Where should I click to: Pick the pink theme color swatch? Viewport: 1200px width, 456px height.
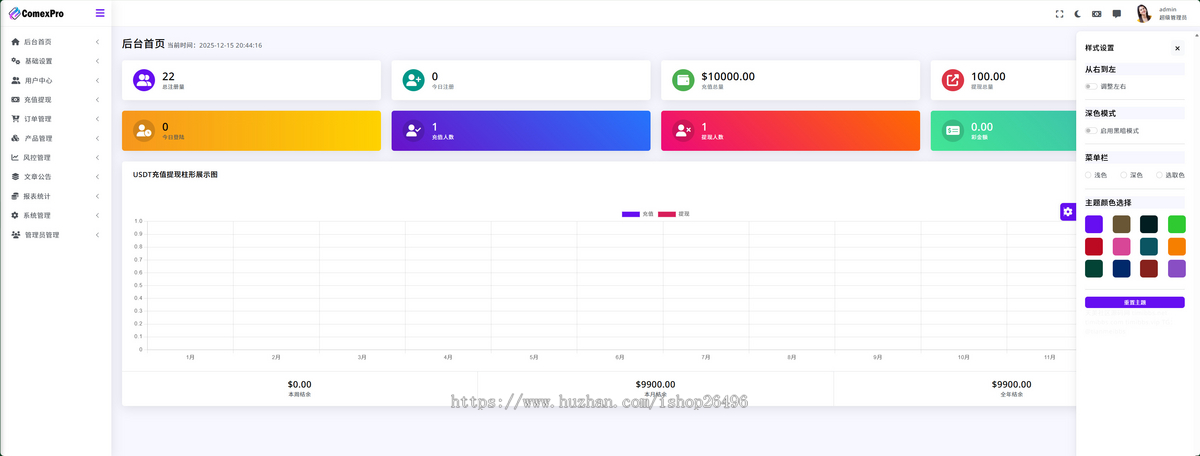point(1121,246)
